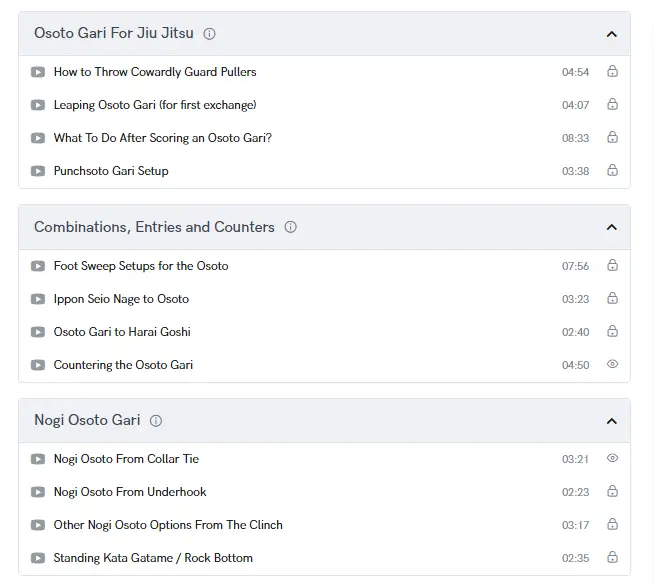Click the video icon for Nogi Osoto From Underhook
Image resolution: width=654 pixels, height=584 pixels.
[38, 492]
